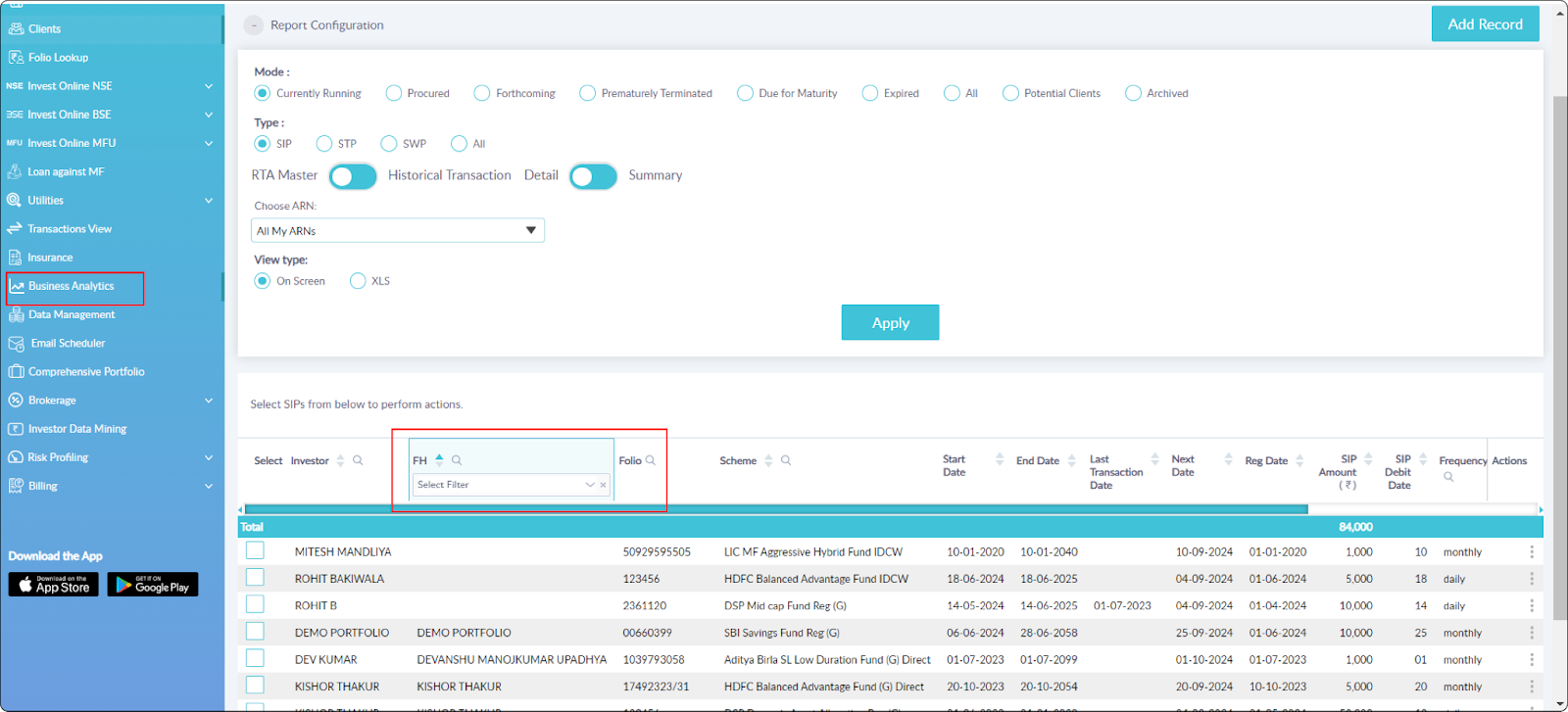Open App Store download badge
Image resolution: width=1568 pixels, height=712 pixels.
pos(54,585)
